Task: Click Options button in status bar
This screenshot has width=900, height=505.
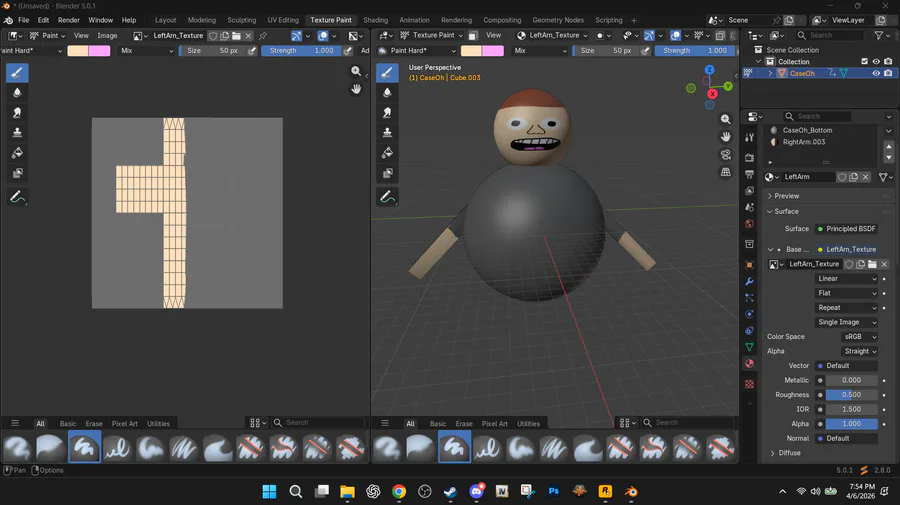Action: pyautogui.click(x=48, y=470)
